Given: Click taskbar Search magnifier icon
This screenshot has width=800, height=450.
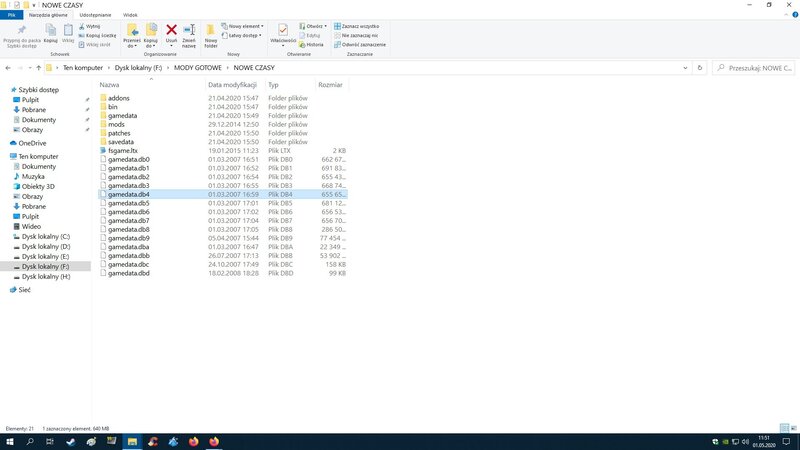Looking at the screenshot, I should (30, 442).
